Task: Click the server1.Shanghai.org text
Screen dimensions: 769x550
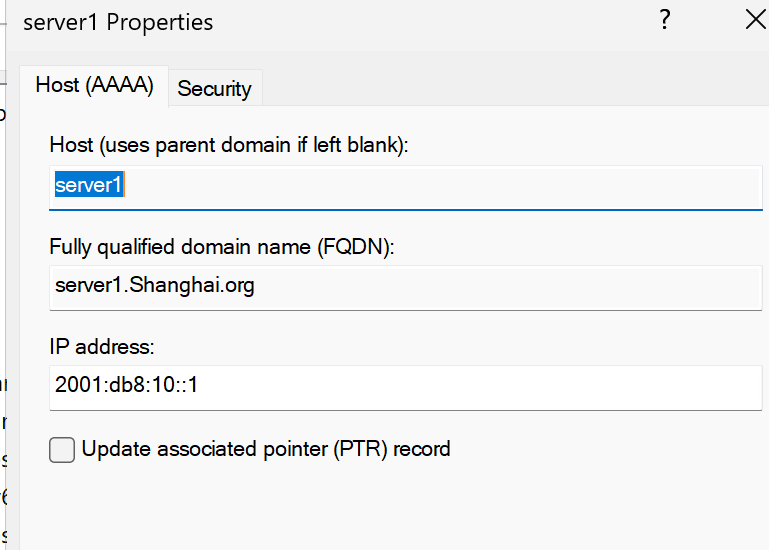Action: pyautogui.click(x=154, y=286)
